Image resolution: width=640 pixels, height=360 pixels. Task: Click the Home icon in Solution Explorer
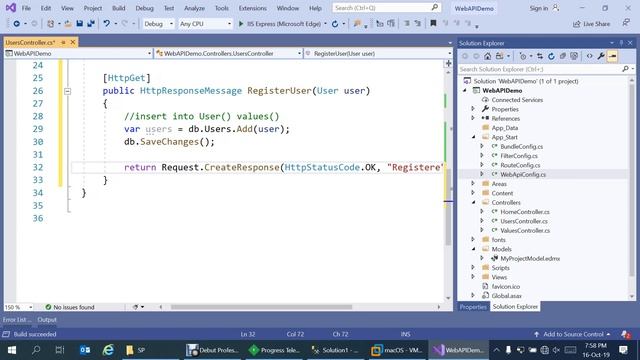(487, 56)
